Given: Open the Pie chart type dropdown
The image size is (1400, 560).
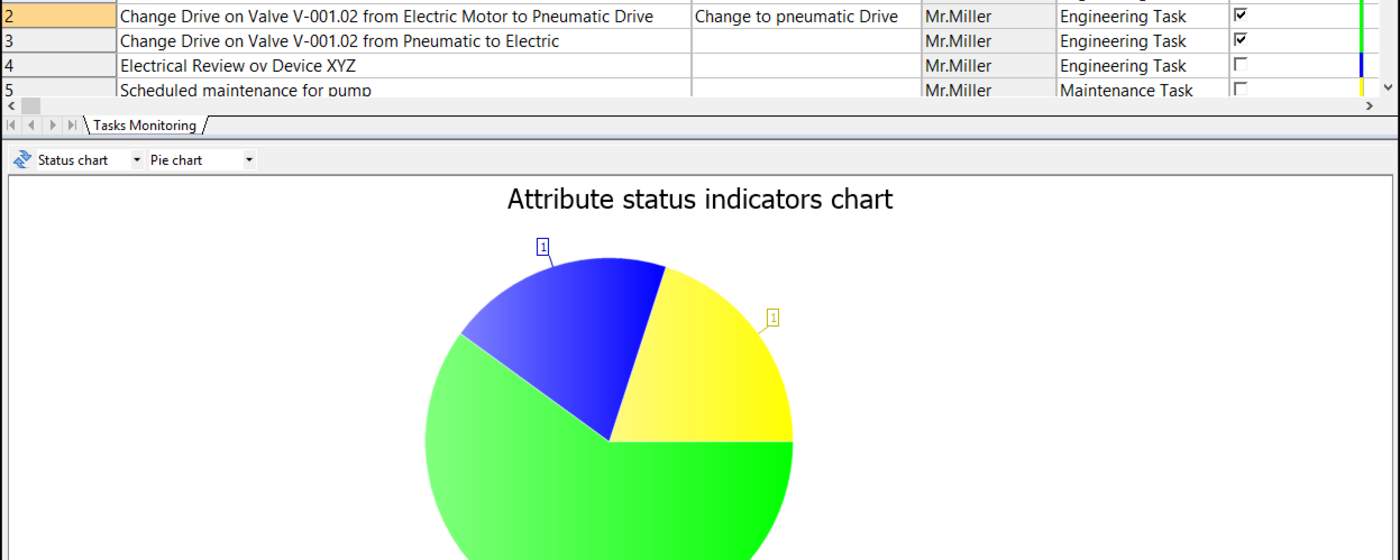Looking at the screenshot, I should click(x=249, y=160).
